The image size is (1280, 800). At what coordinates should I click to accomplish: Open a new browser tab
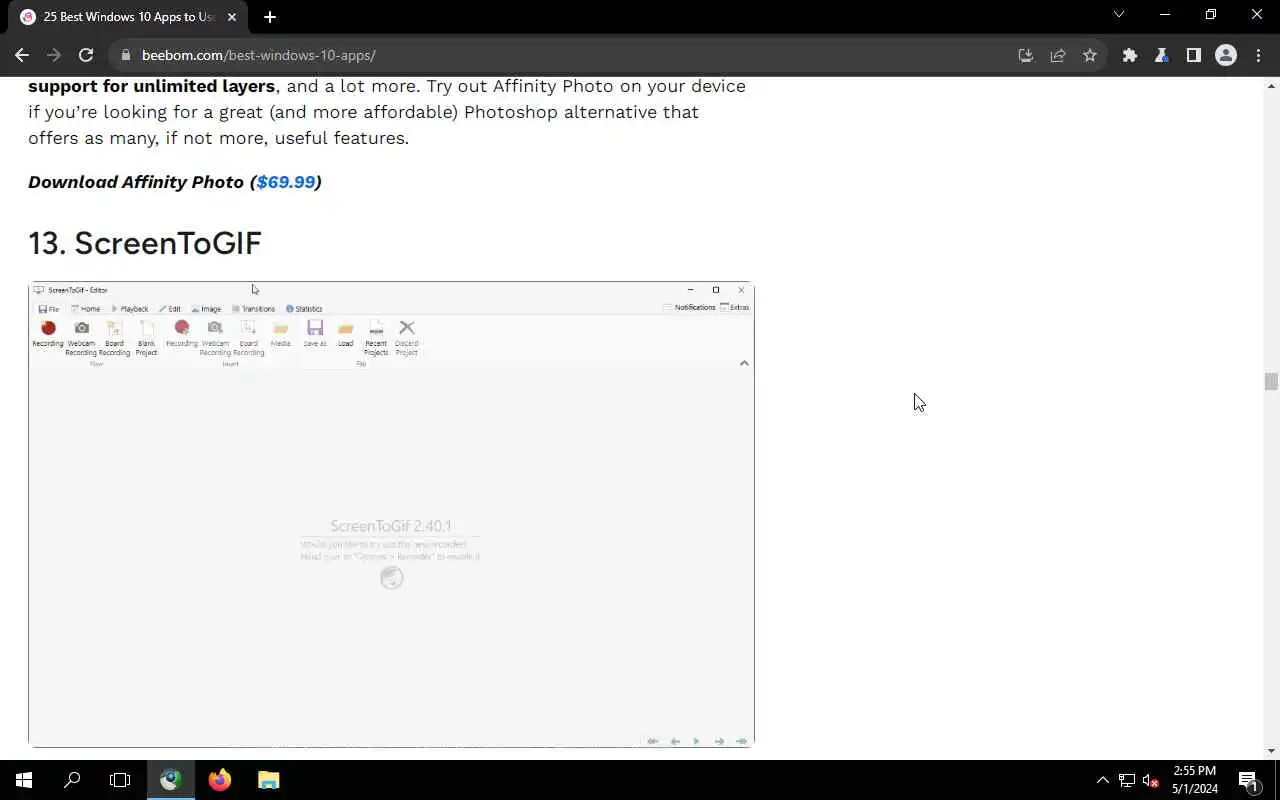(269, 17)
